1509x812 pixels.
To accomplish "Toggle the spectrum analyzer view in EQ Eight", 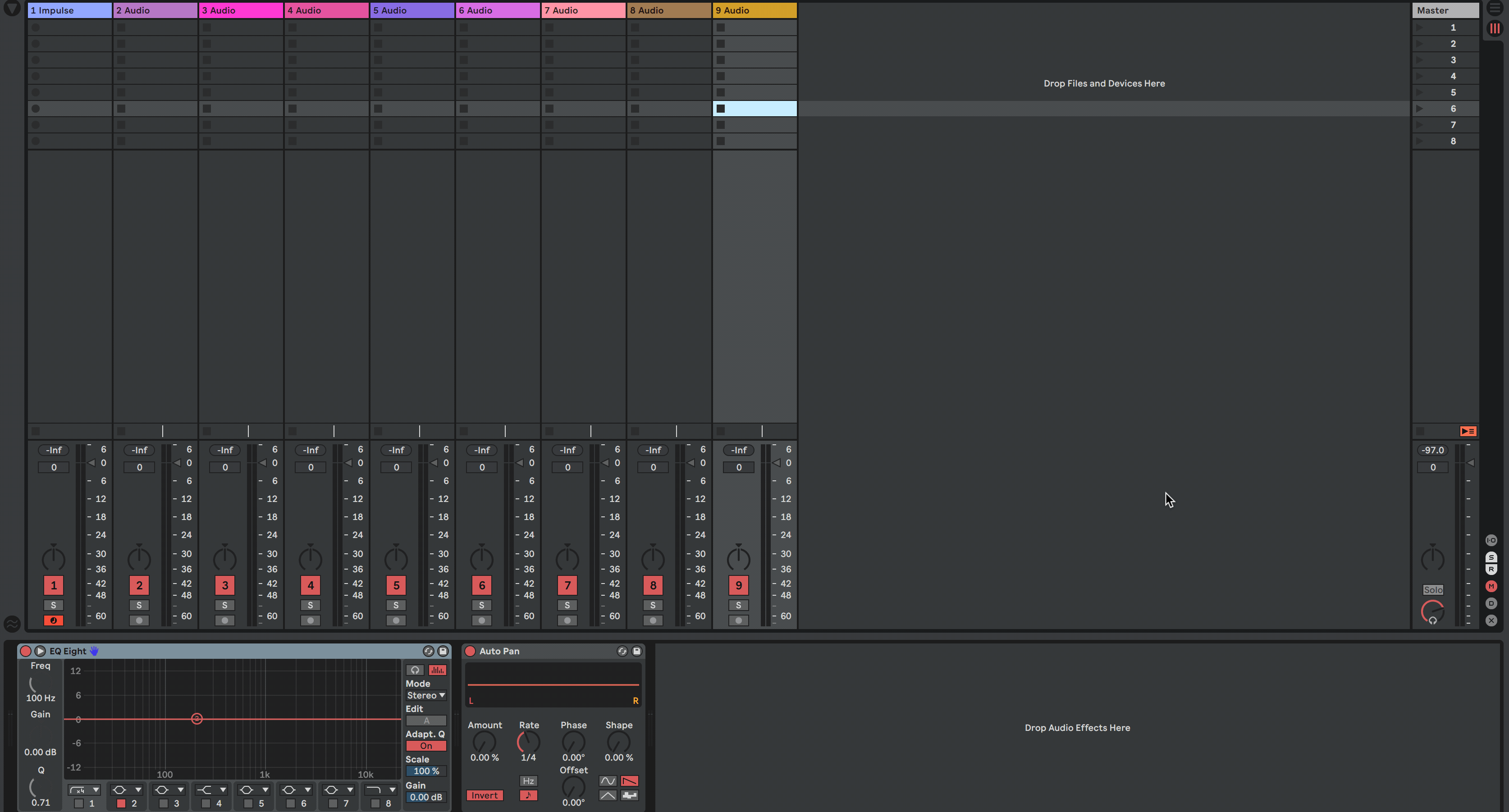I will pyautogui.click(x=438, y=670).
